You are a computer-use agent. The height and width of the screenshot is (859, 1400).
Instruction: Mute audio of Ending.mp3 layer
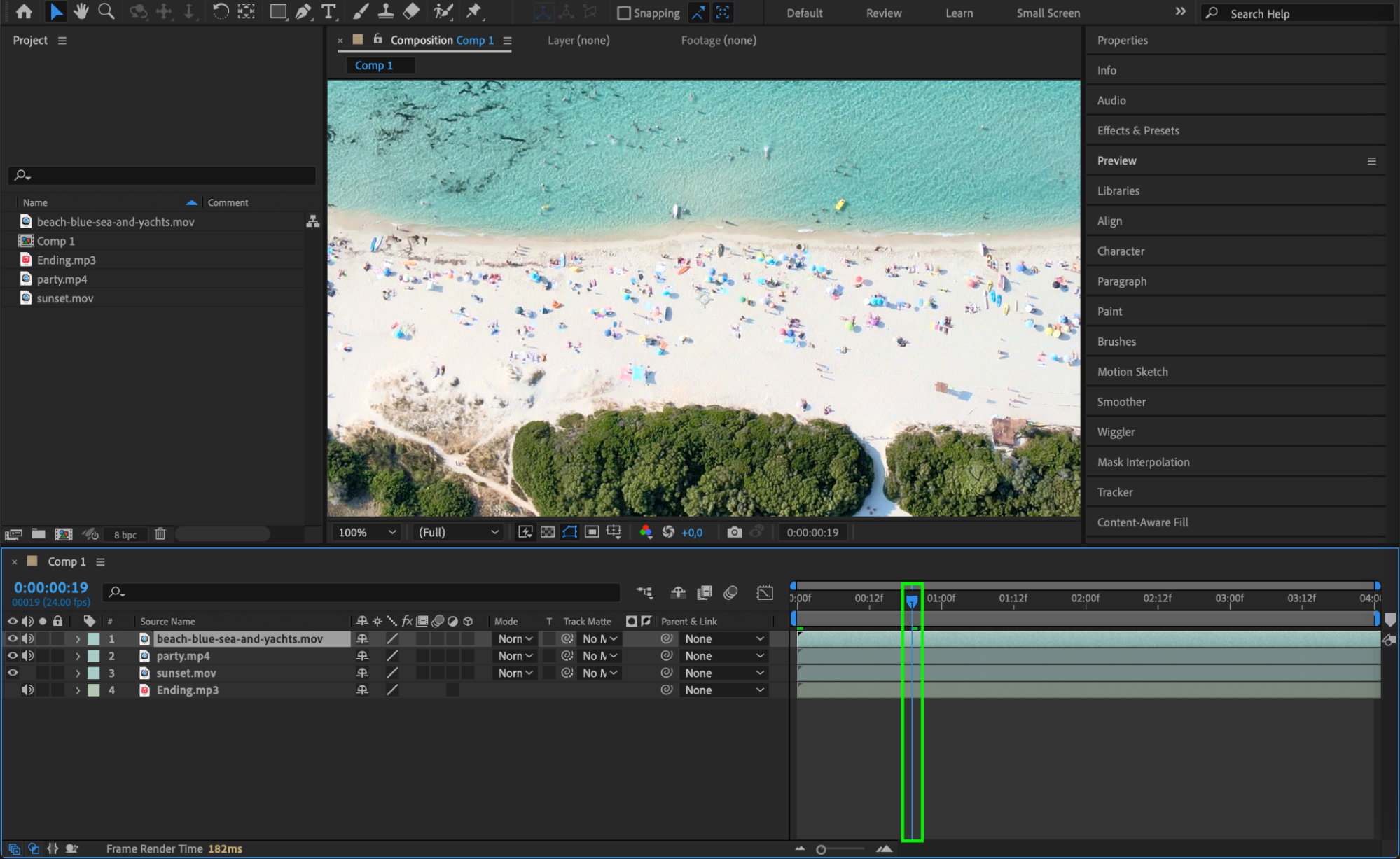point(27,690)
